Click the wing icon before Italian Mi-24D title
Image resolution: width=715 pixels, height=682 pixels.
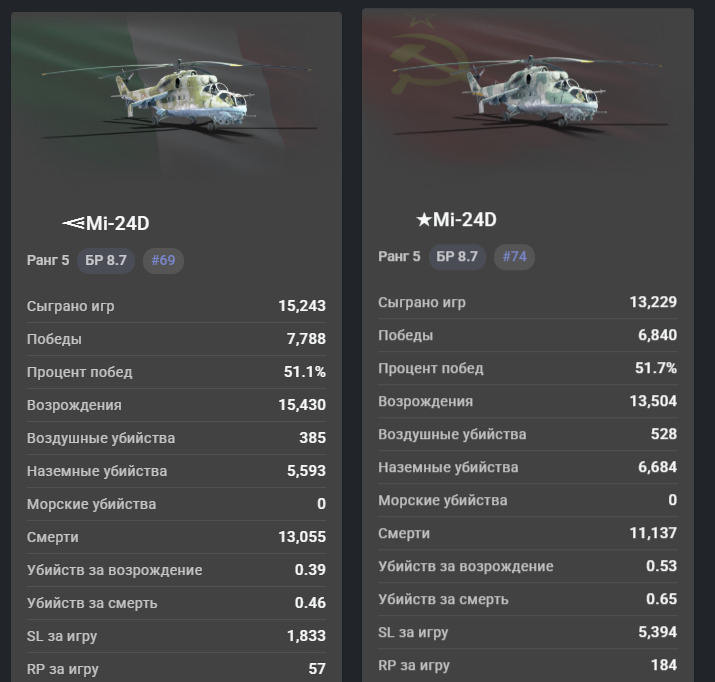[x=73, y=224]
